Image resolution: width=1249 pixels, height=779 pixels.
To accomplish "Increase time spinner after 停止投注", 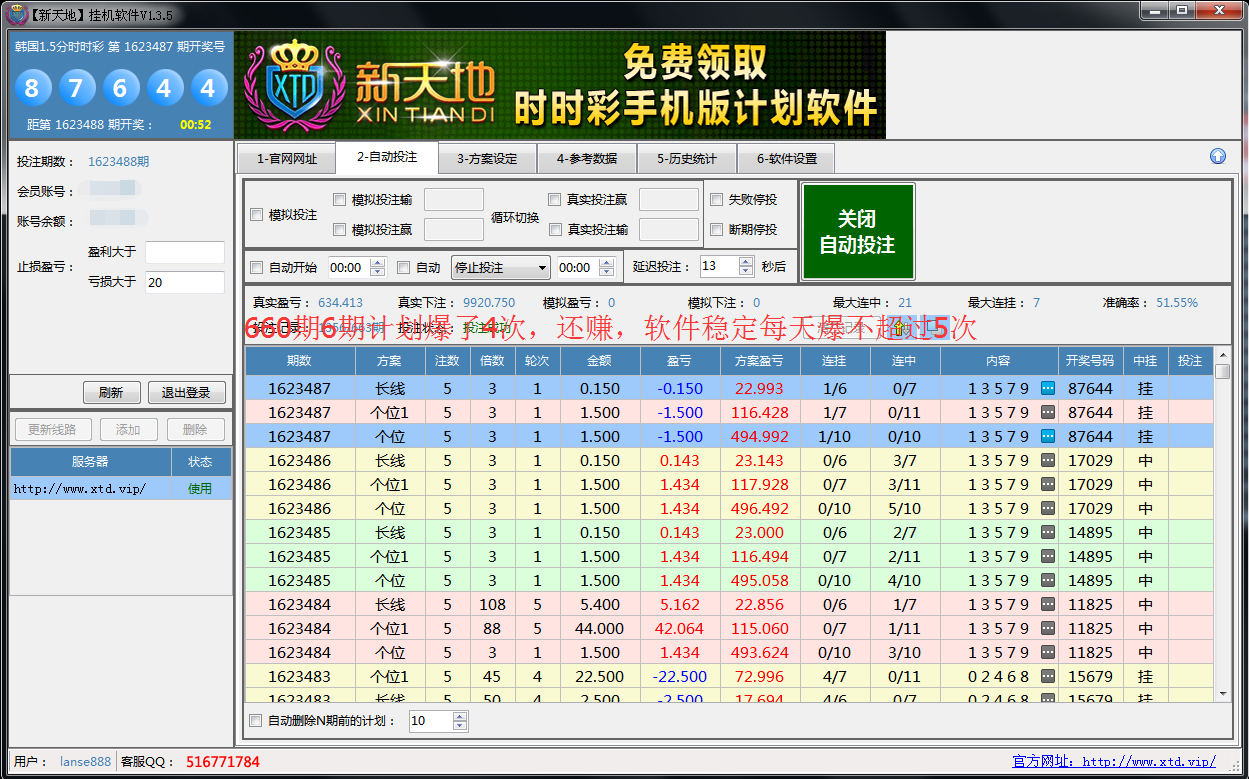I will (607, 262).
